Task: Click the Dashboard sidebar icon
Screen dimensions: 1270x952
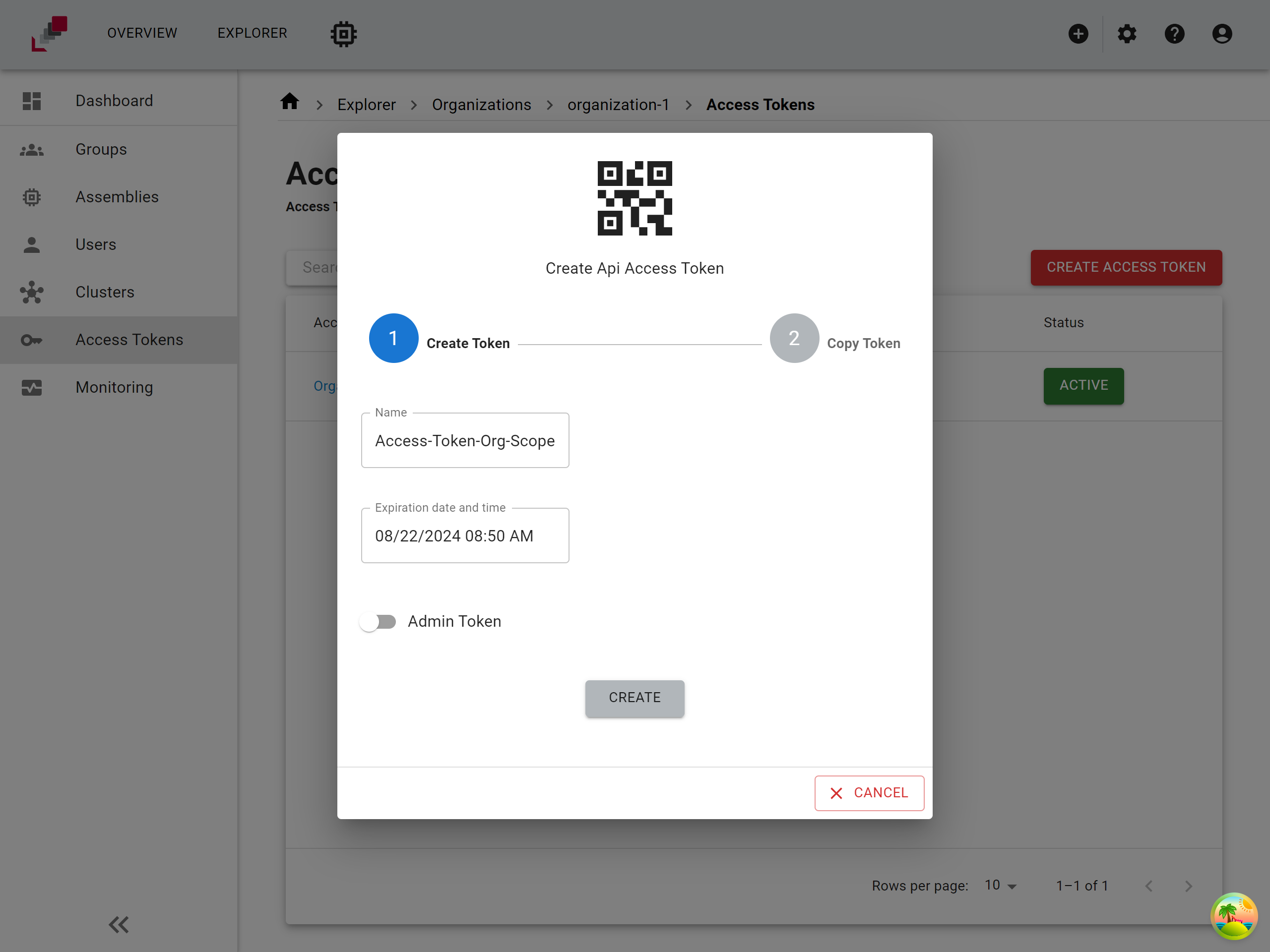Action: tap(32, 101)
